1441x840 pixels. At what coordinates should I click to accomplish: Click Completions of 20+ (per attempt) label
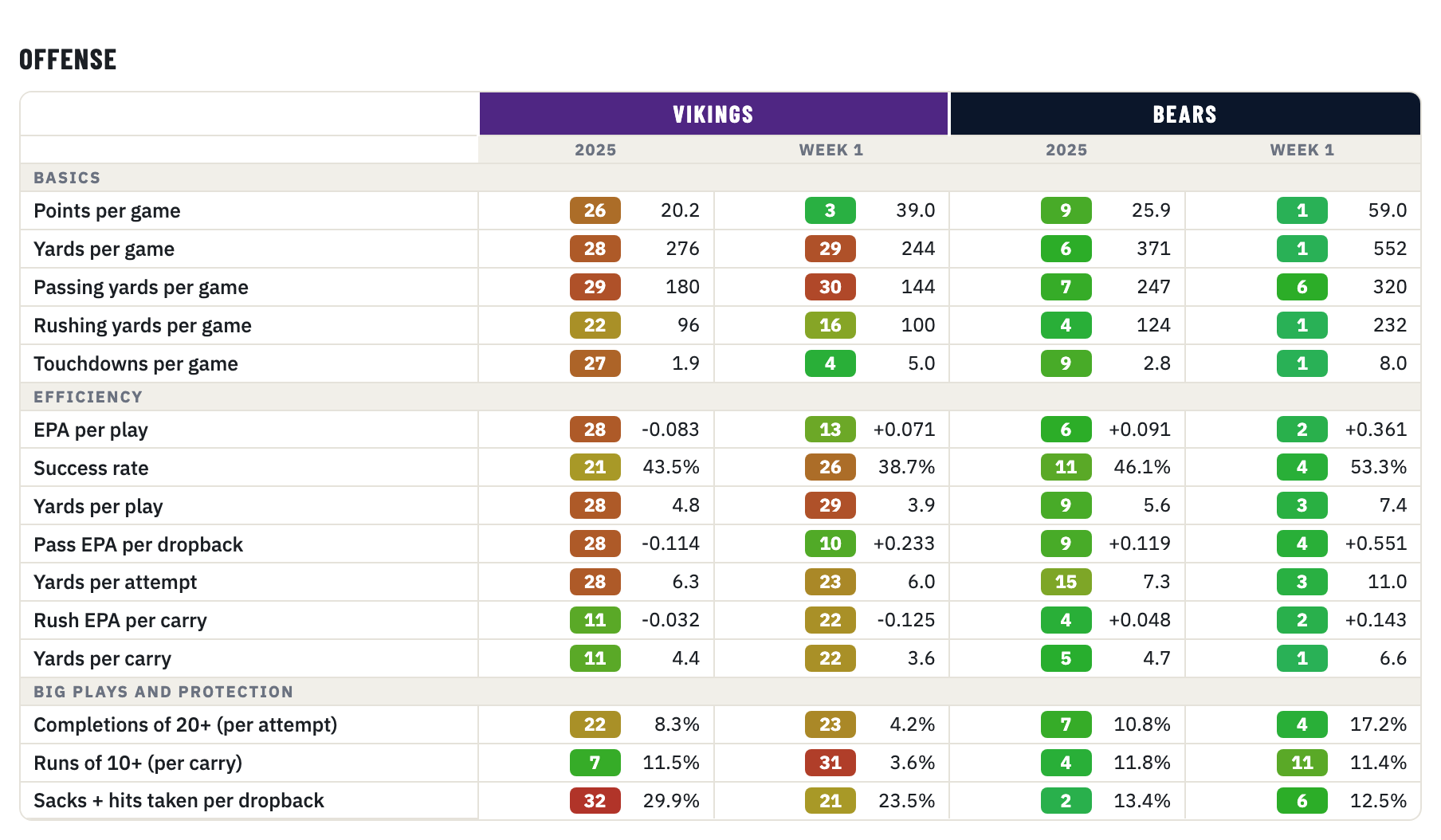185,725
